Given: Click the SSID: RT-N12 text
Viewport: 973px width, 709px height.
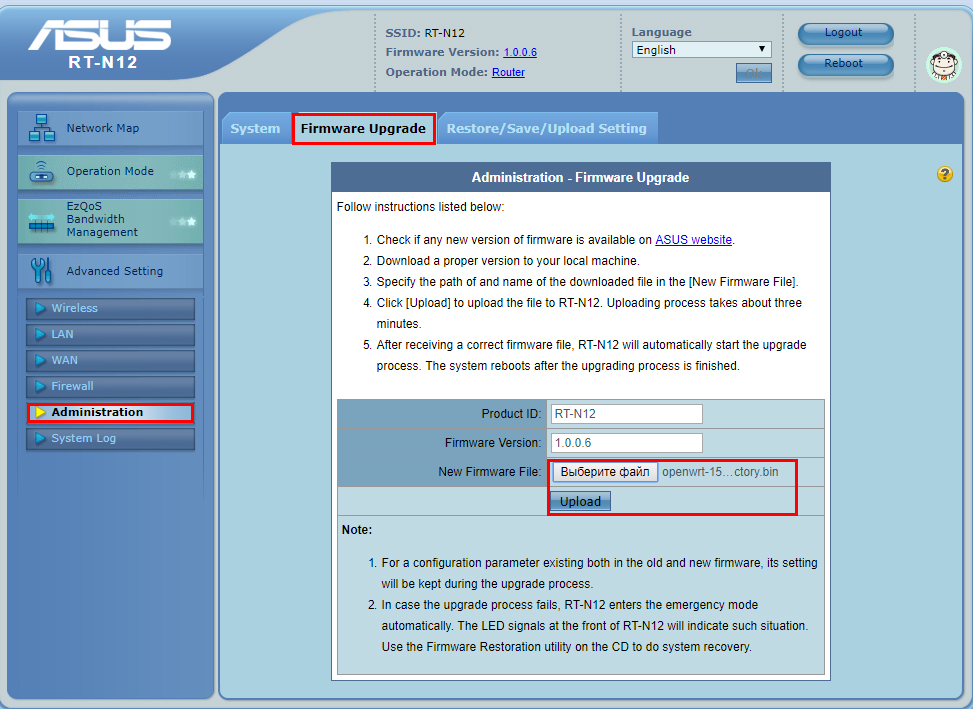Looking at the screenshot, I should tap(425, 33).
